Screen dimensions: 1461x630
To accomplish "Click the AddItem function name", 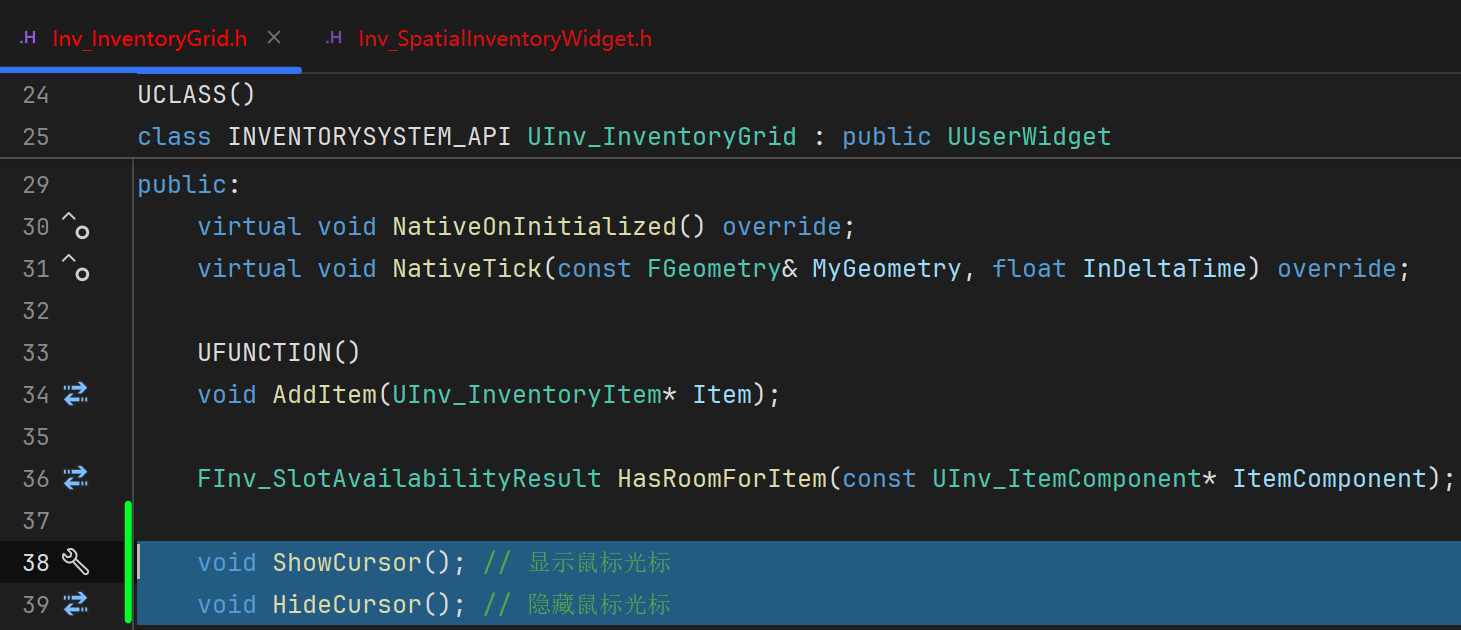I will 325,394.
